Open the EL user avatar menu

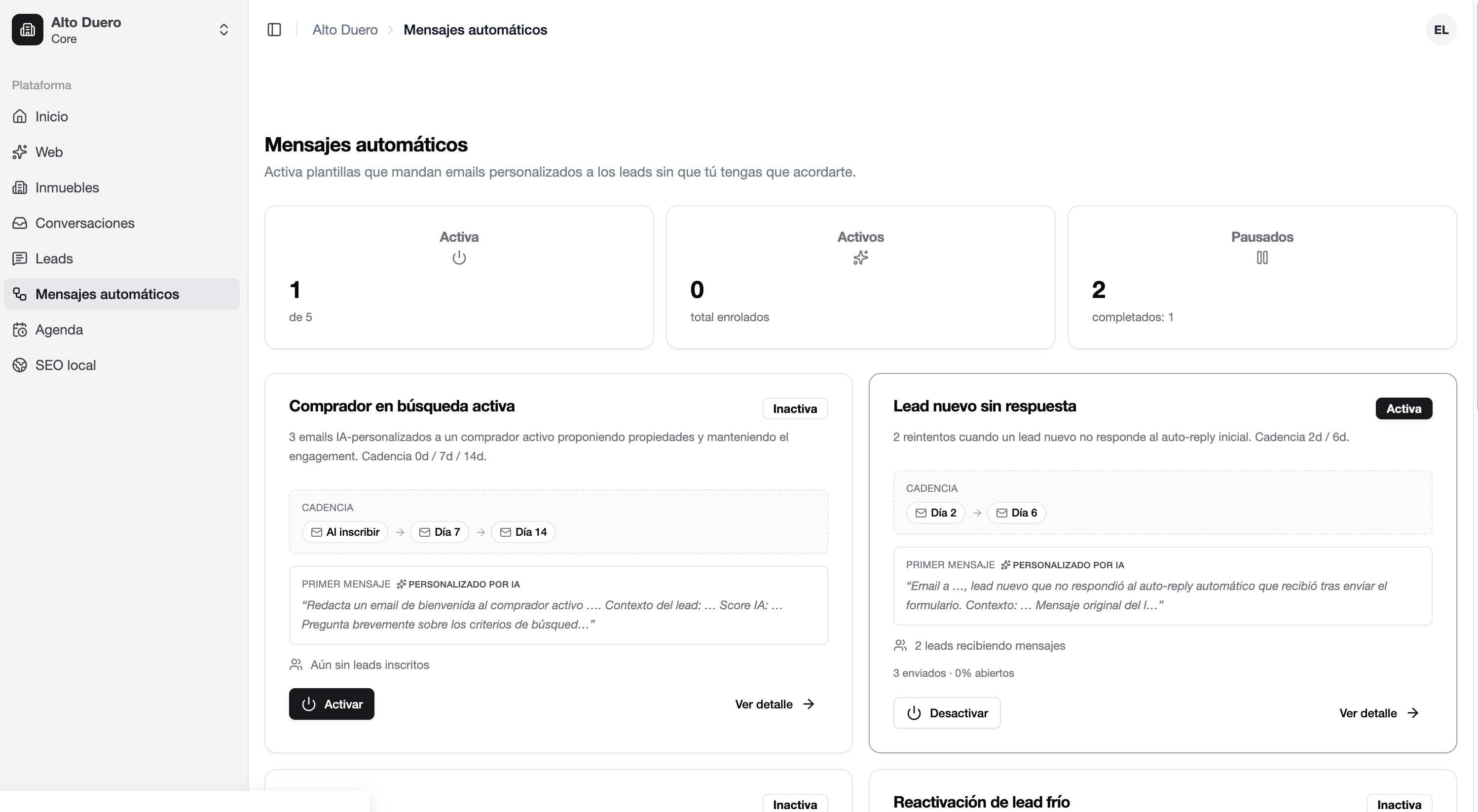click(1441, 30)
